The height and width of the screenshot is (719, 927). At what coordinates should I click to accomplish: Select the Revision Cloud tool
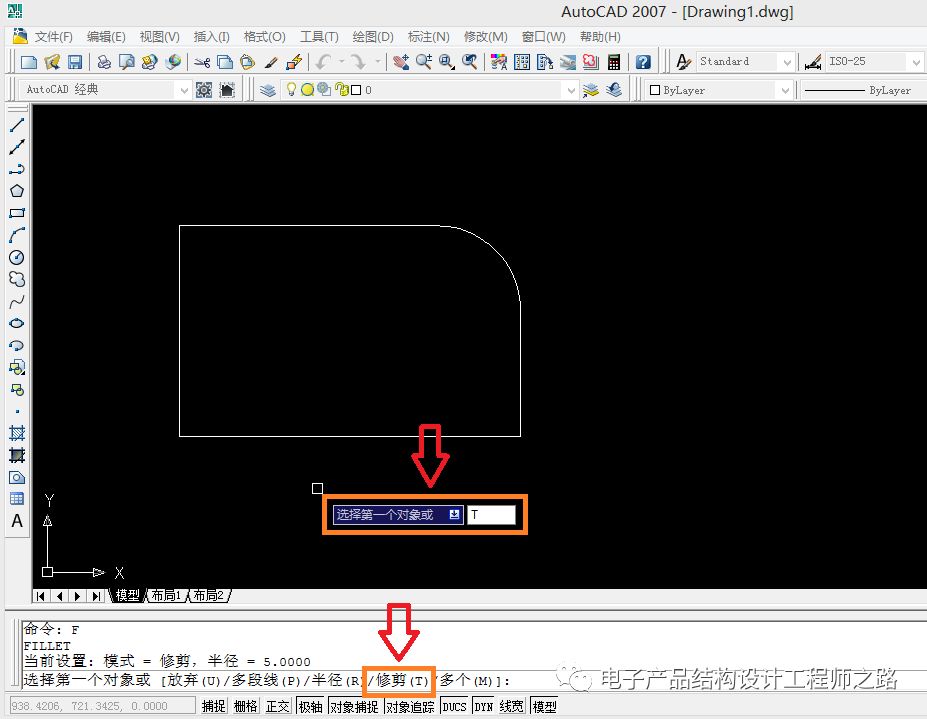17,279
